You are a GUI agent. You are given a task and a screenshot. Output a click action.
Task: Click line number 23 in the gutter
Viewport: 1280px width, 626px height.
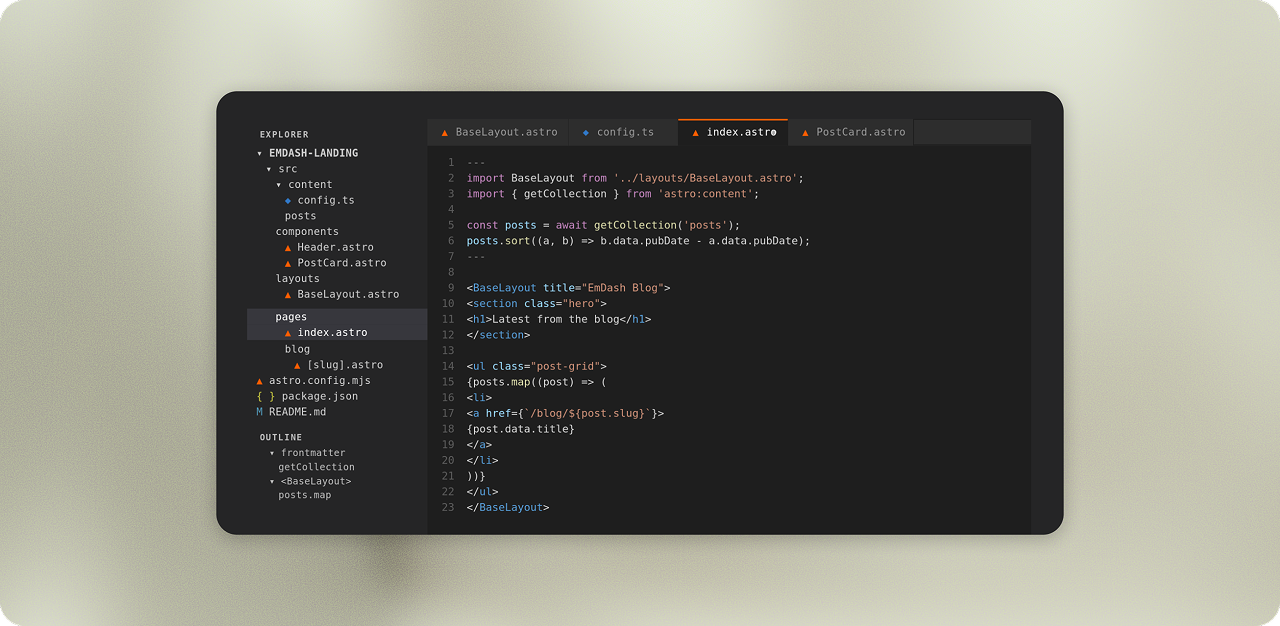point(448,507)
